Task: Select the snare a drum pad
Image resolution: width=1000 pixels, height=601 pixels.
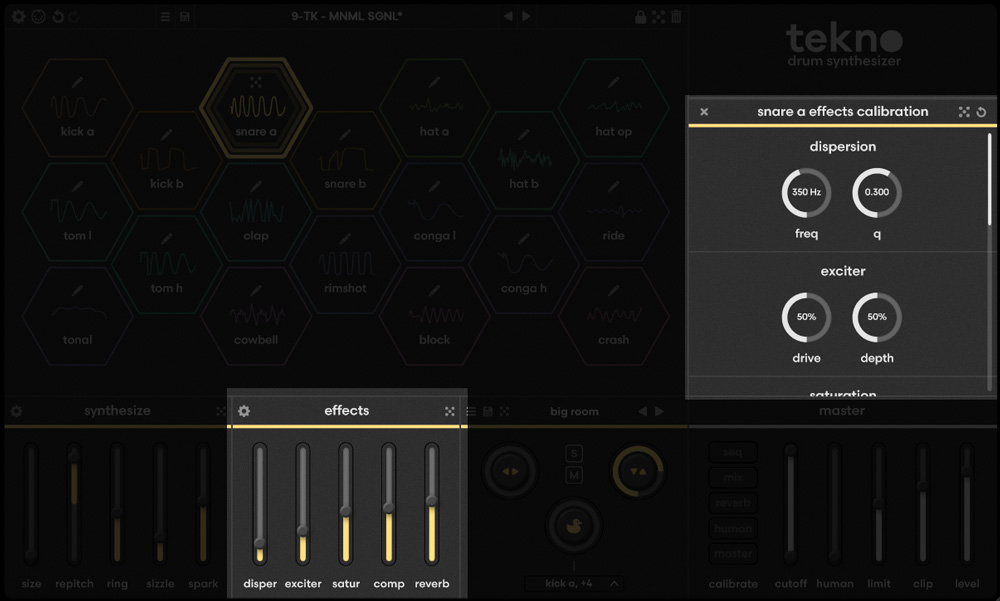Action: pyautogui.click(x=256, y=108)
